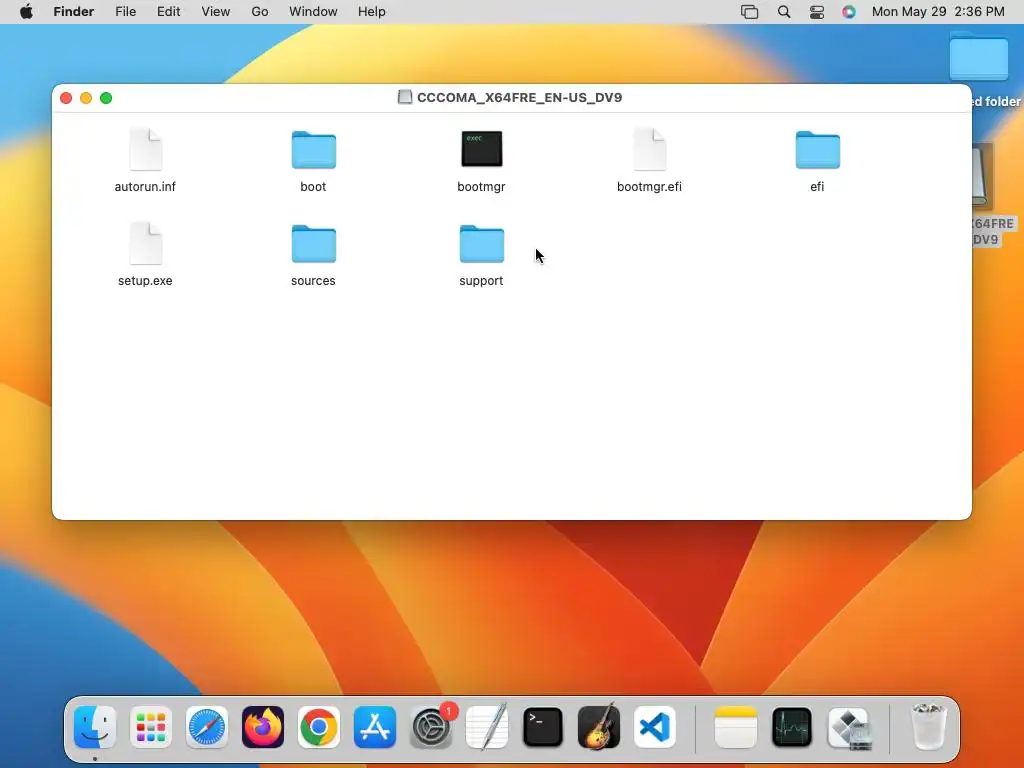Select the setup.exe file icon
This screenshot has height=768, width=1024.
tap(146, 244)
